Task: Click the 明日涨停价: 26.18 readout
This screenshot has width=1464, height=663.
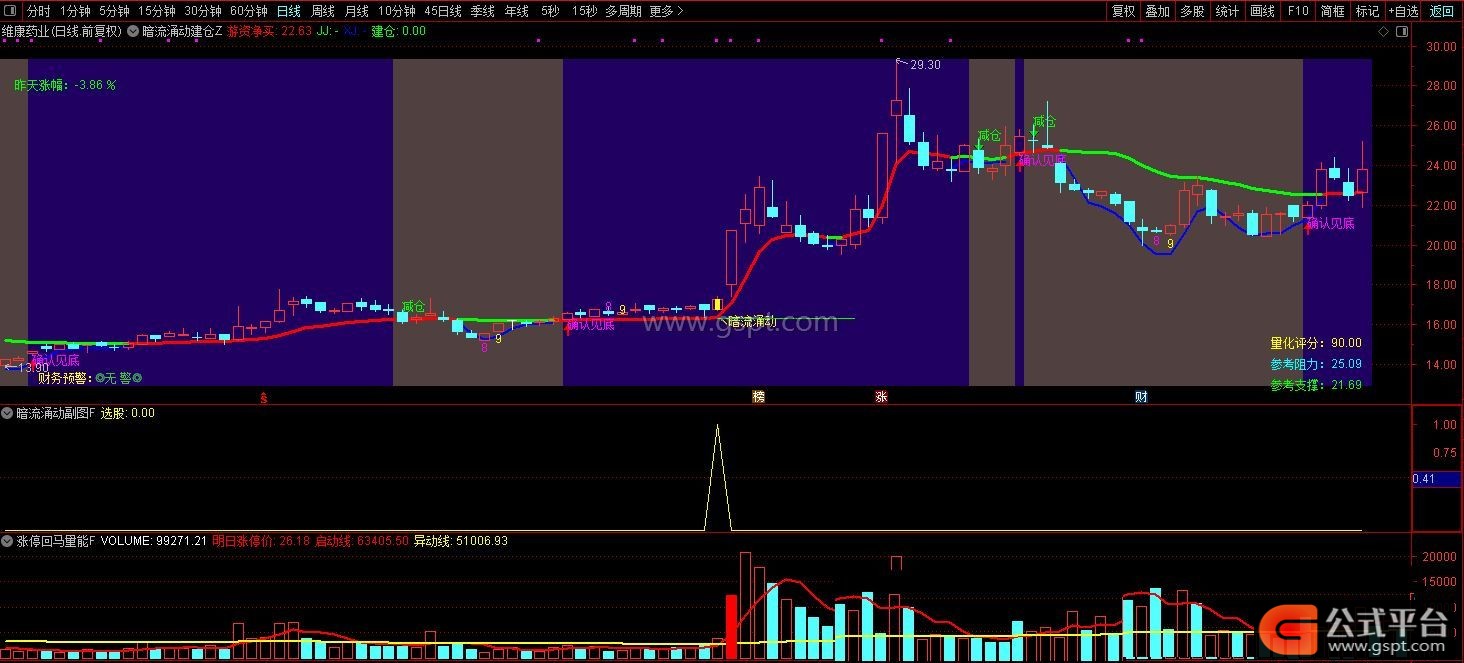Action: (x=260, y=541)
